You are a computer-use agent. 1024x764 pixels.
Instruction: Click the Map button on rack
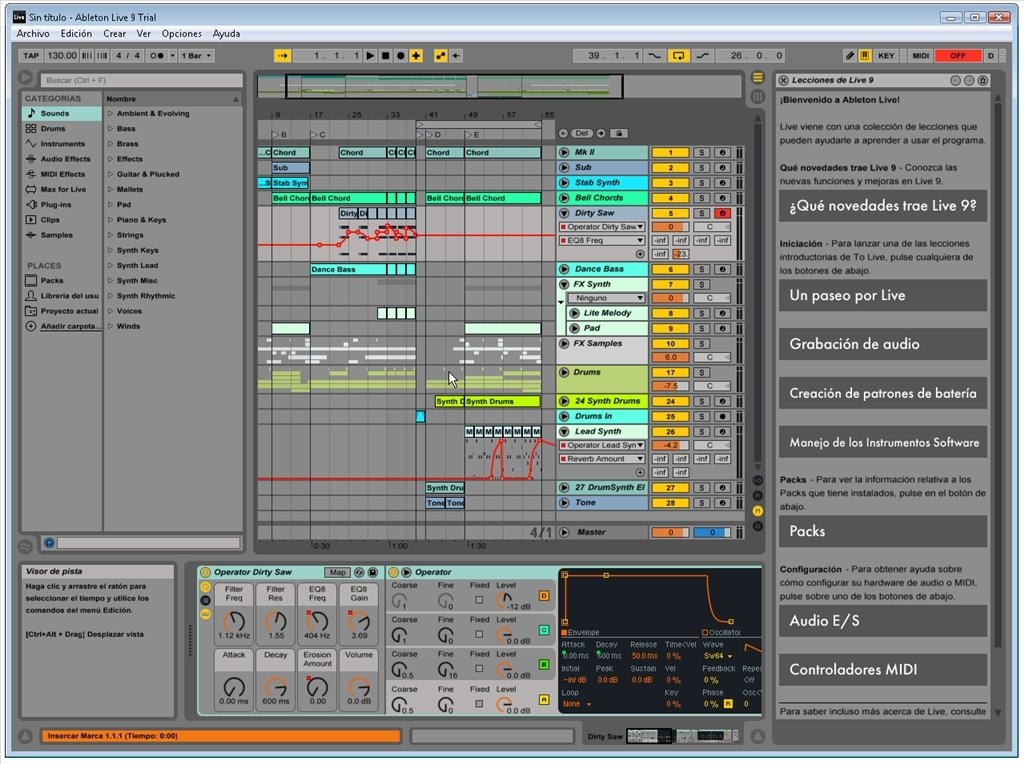[x=337, y=573]
